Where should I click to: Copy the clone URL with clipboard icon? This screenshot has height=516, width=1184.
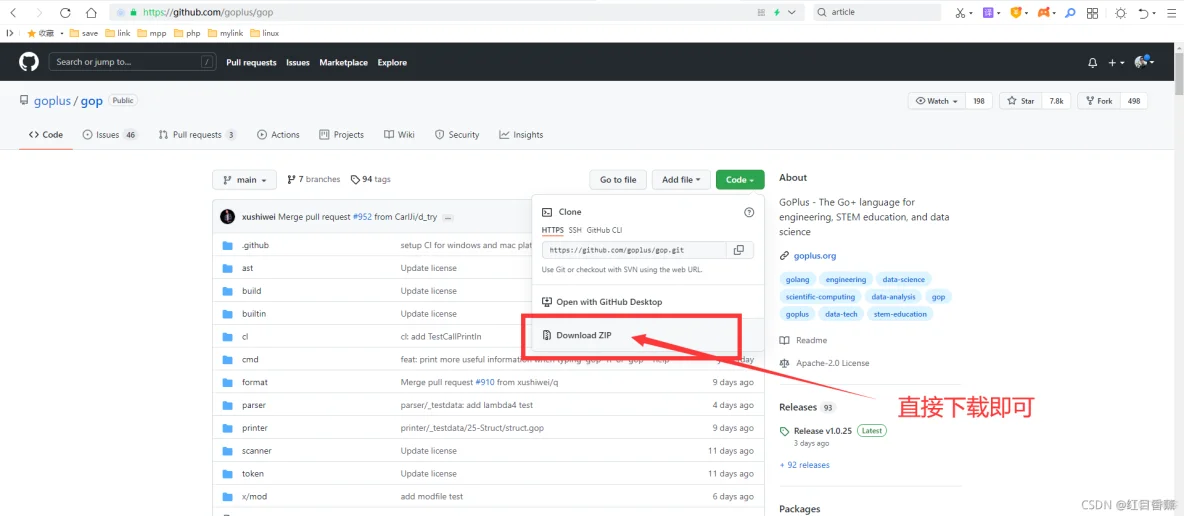point(738,250)
